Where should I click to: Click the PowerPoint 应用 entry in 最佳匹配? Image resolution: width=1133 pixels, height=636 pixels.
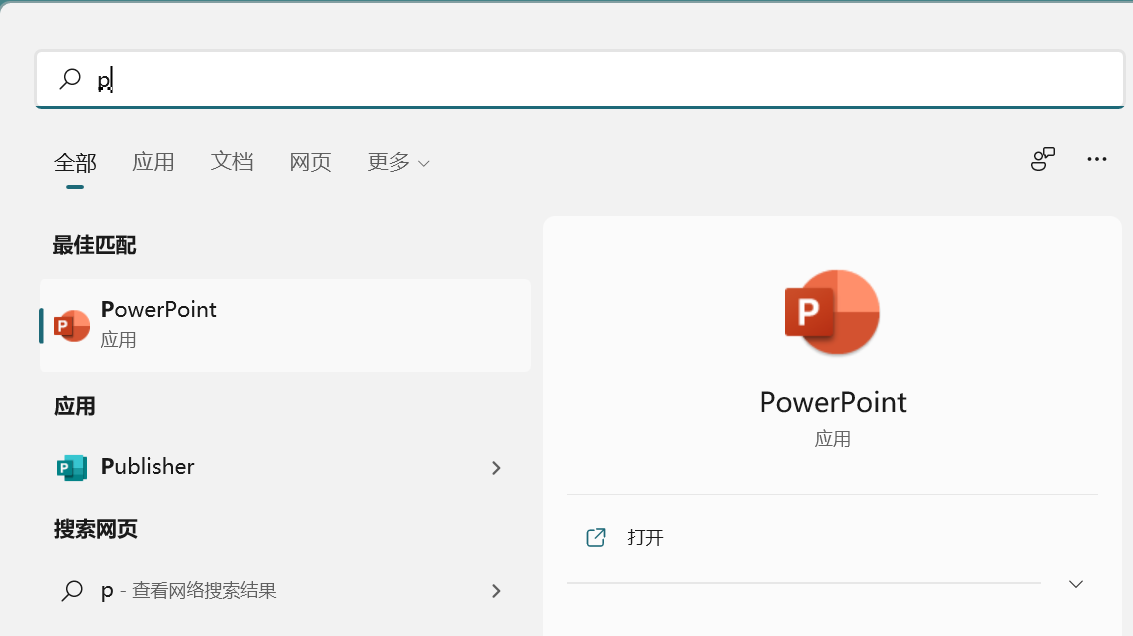(x=250, y=324)
